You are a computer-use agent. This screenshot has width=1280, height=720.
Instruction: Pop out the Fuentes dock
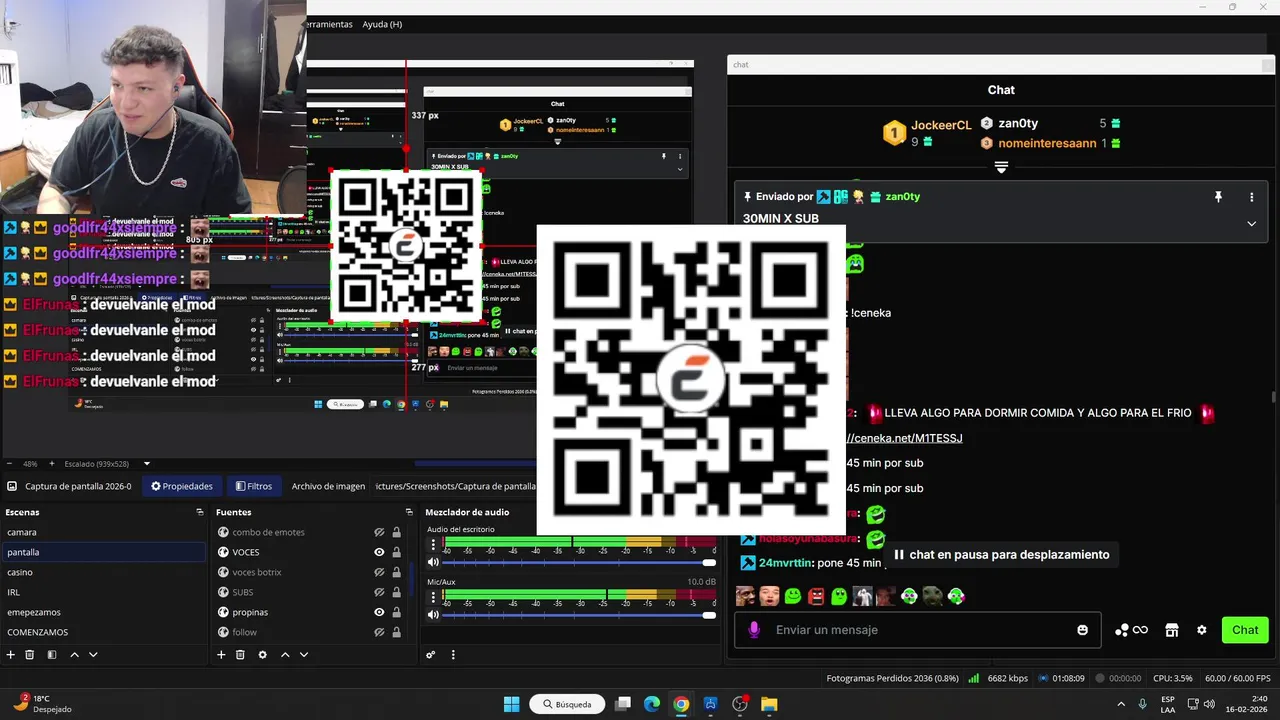(x=409, y=512)
